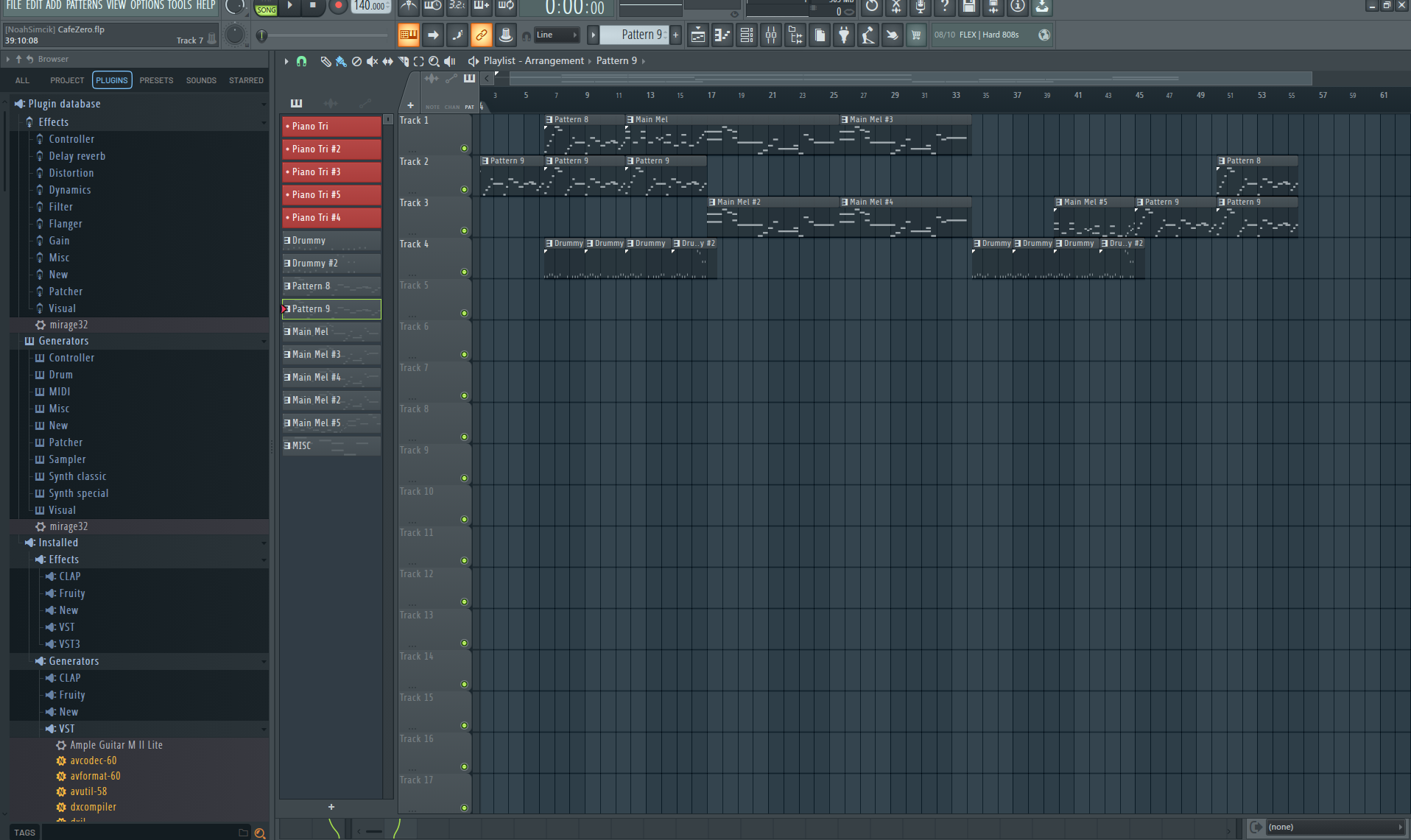Click the record button
Viewport: 1411px width, 840px height.
tap(338, 7)
